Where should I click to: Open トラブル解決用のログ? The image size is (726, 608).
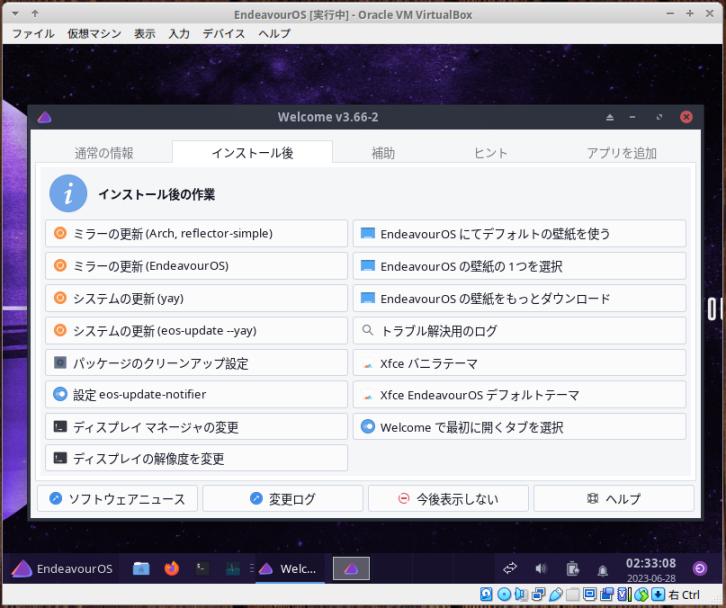519,331
